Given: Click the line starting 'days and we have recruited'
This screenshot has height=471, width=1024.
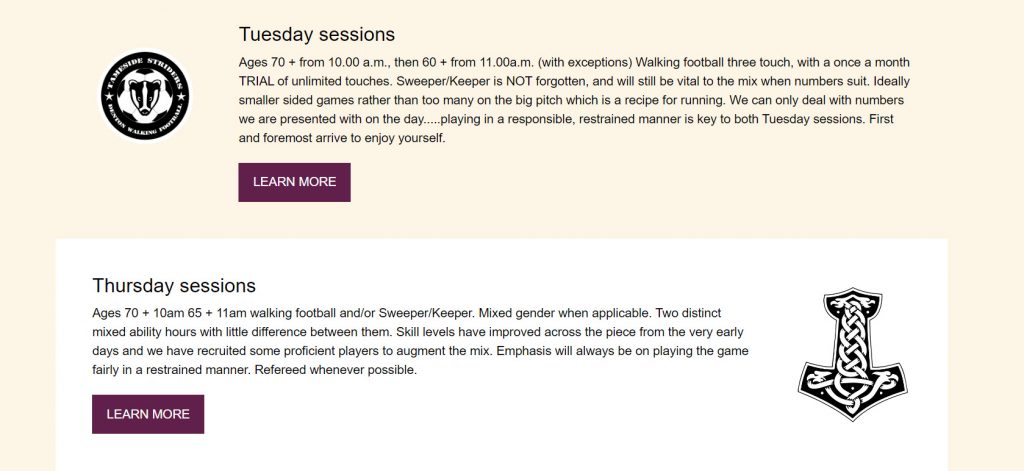Looking at the screenshot, I should 421,351.
